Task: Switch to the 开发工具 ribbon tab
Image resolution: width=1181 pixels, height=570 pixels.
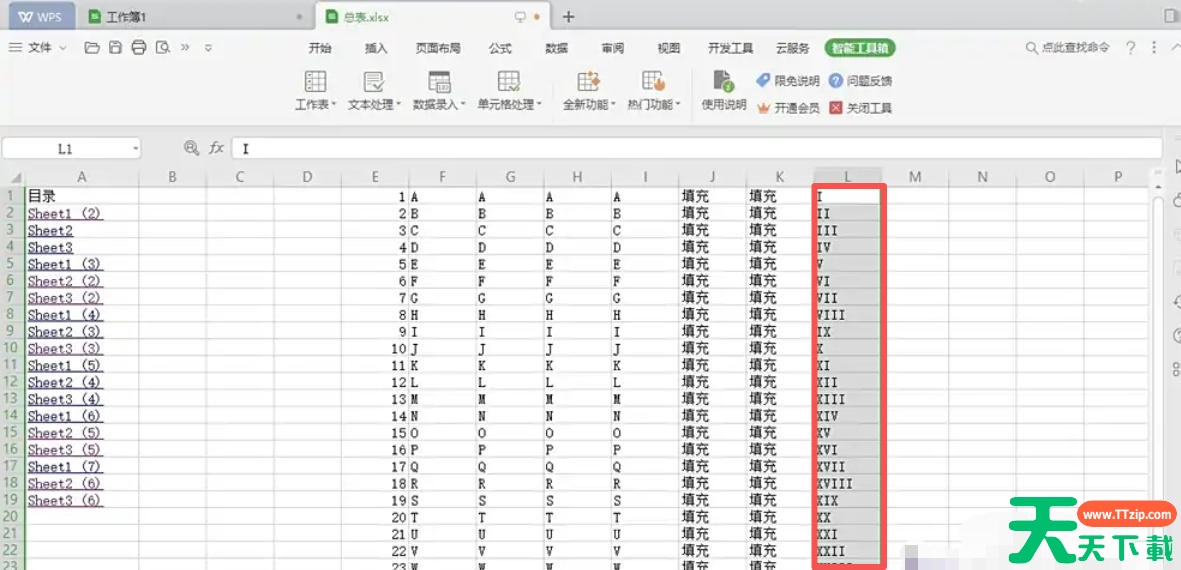Action: (x=731, y=47)
